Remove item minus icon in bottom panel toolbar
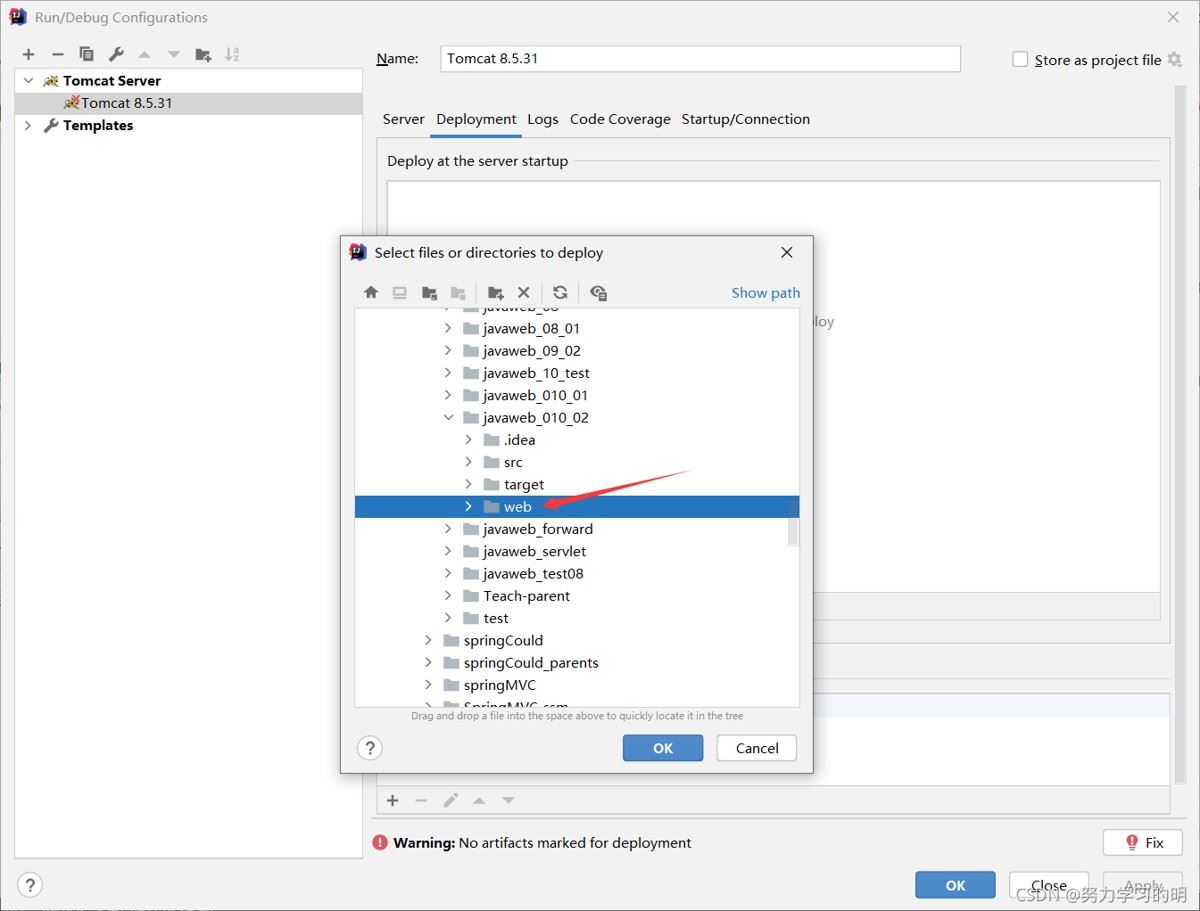 coord(421,800)
